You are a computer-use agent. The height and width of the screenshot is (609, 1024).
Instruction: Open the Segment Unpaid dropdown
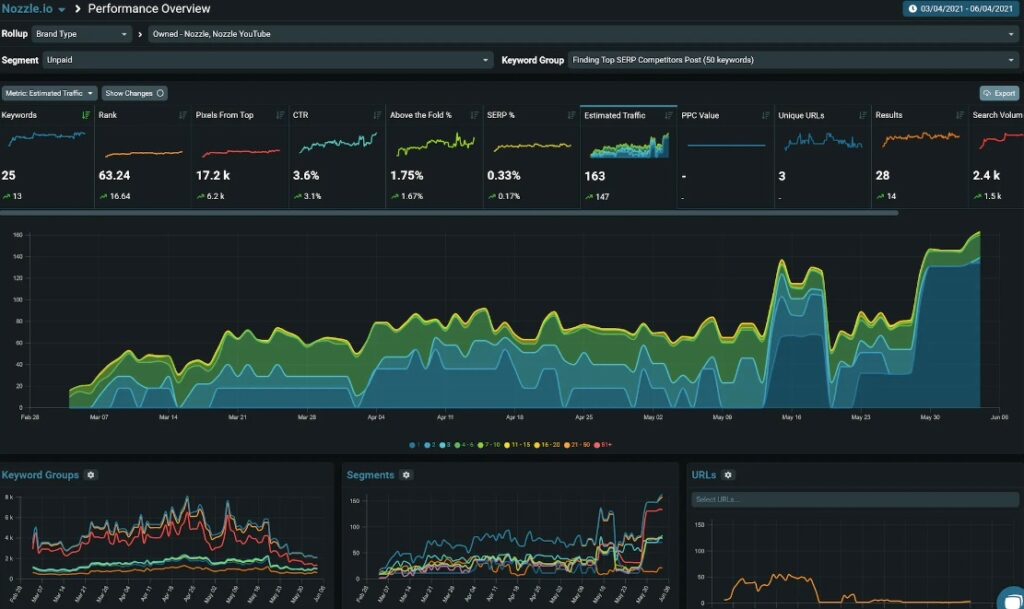[x=268, y=60]
